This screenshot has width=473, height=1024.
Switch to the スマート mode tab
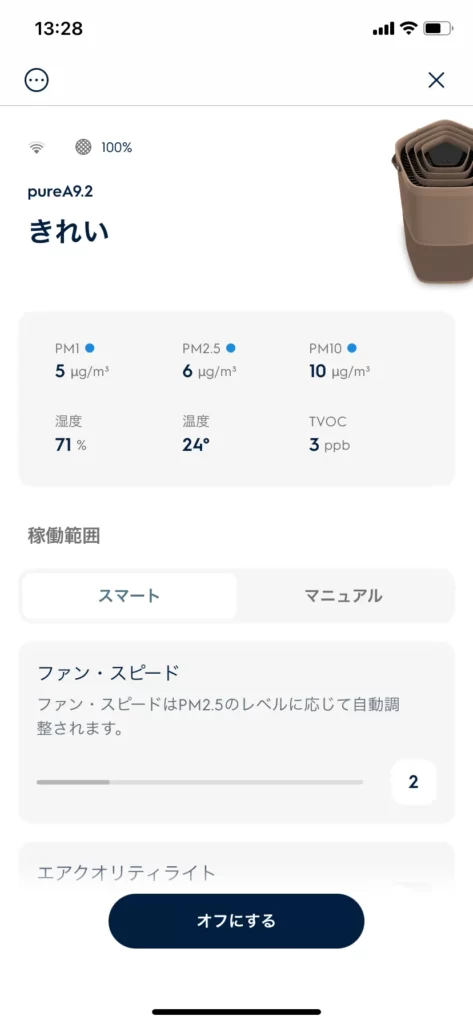pos(129,596)
